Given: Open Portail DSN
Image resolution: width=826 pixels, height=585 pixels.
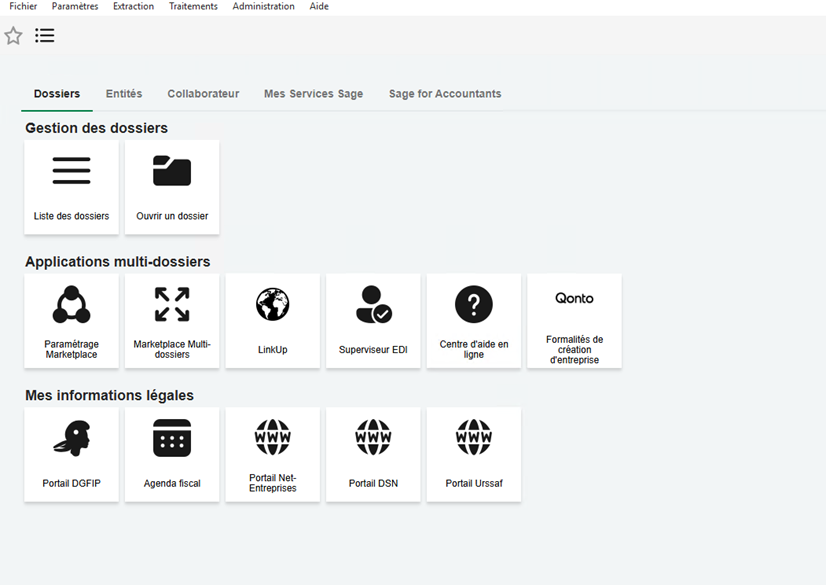Looking at the screenshot, I should (x=373, y=454).
